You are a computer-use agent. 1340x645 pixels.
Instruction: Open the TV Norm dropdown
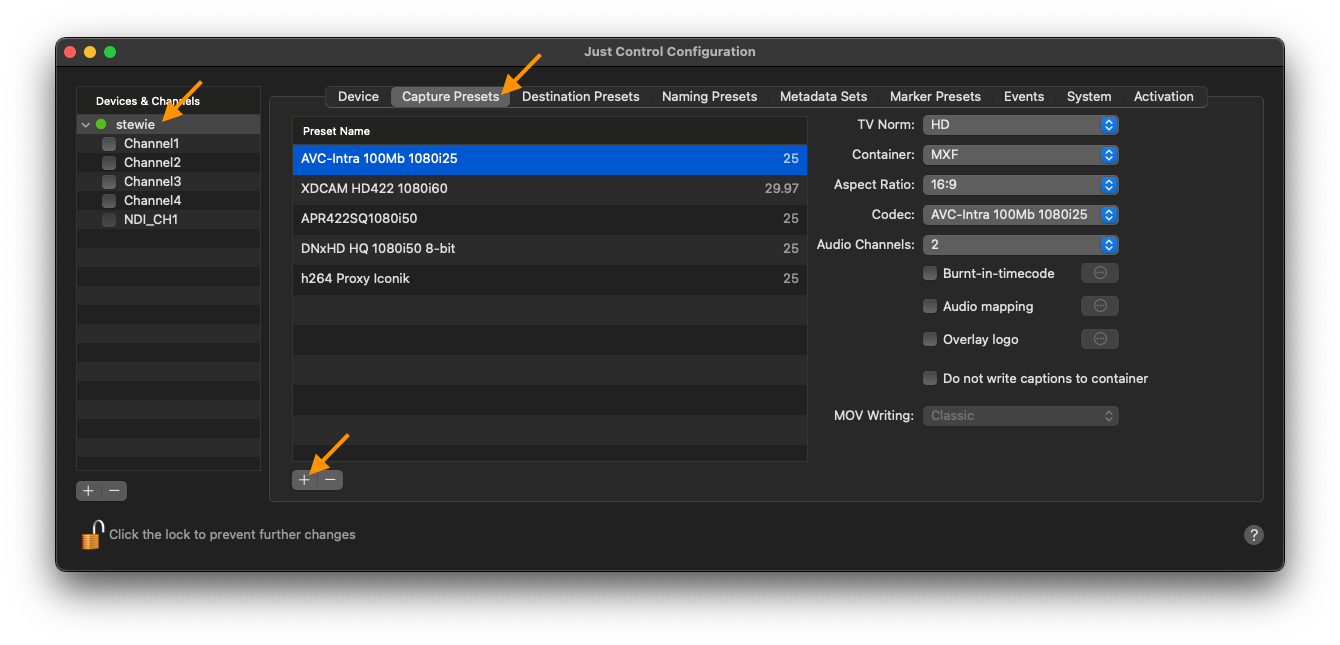[1020, 125]
